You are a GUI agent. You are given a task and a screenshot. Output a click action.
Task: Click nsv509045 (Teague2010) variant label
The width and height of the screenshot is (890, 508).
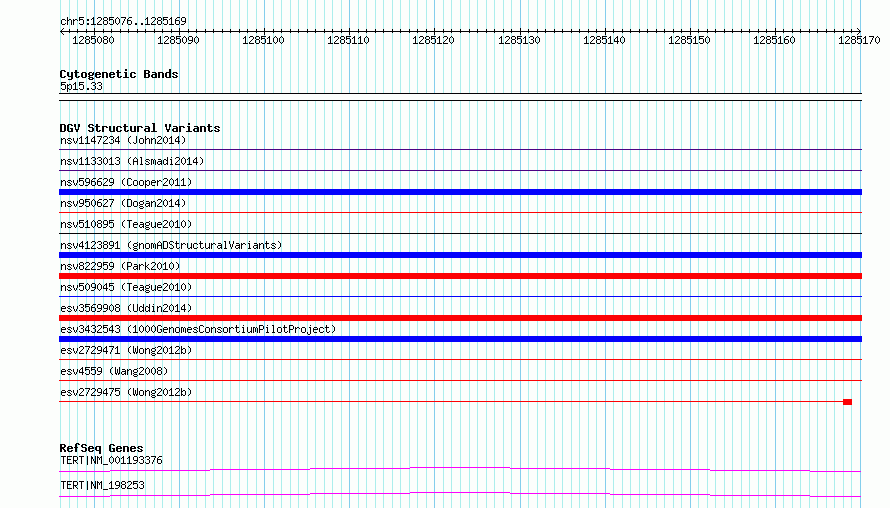click(126, 287)
